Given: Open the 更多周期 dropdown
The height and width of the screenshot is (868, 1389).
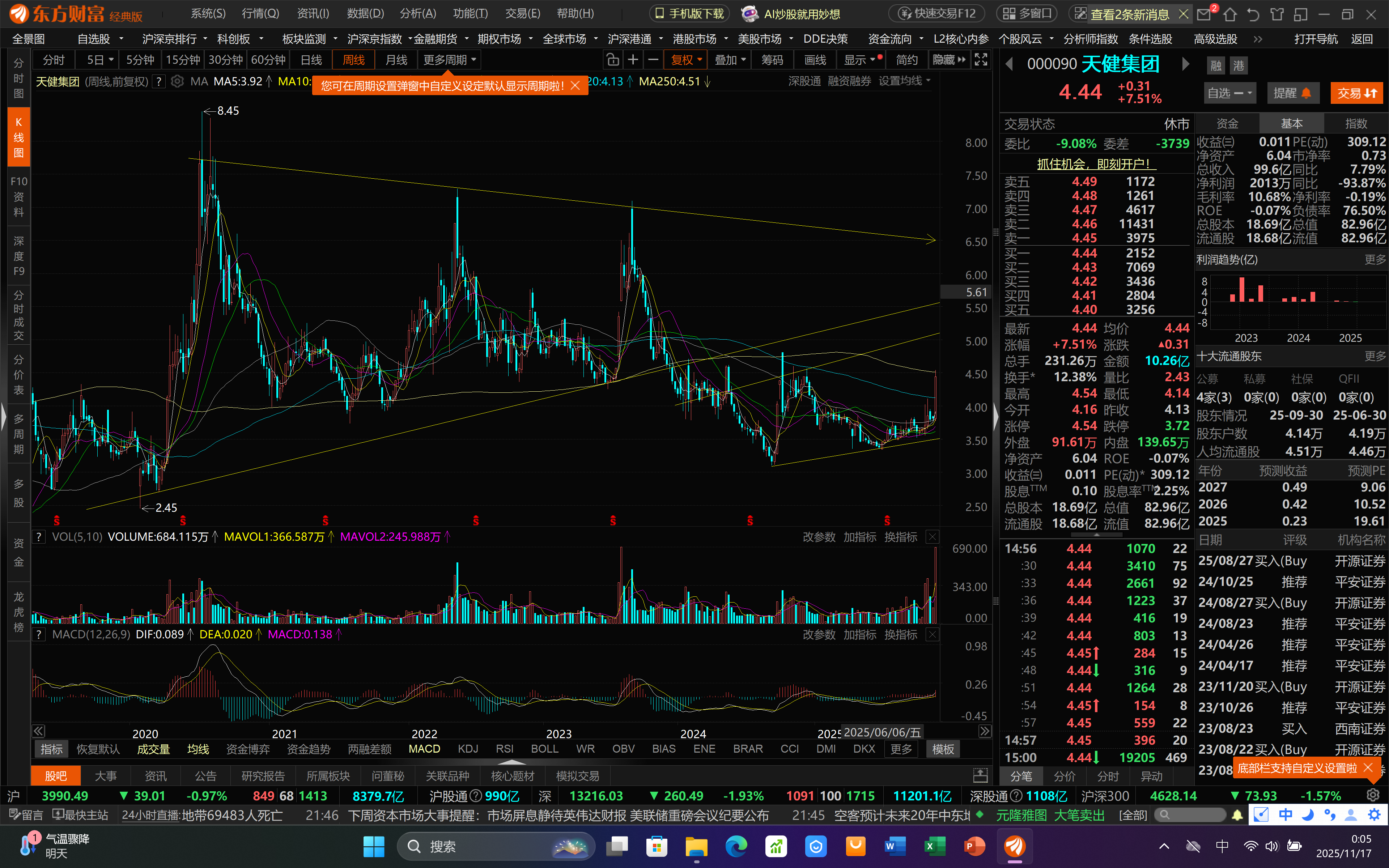Looking at the screenshot, I should click(x=449, y=60).
